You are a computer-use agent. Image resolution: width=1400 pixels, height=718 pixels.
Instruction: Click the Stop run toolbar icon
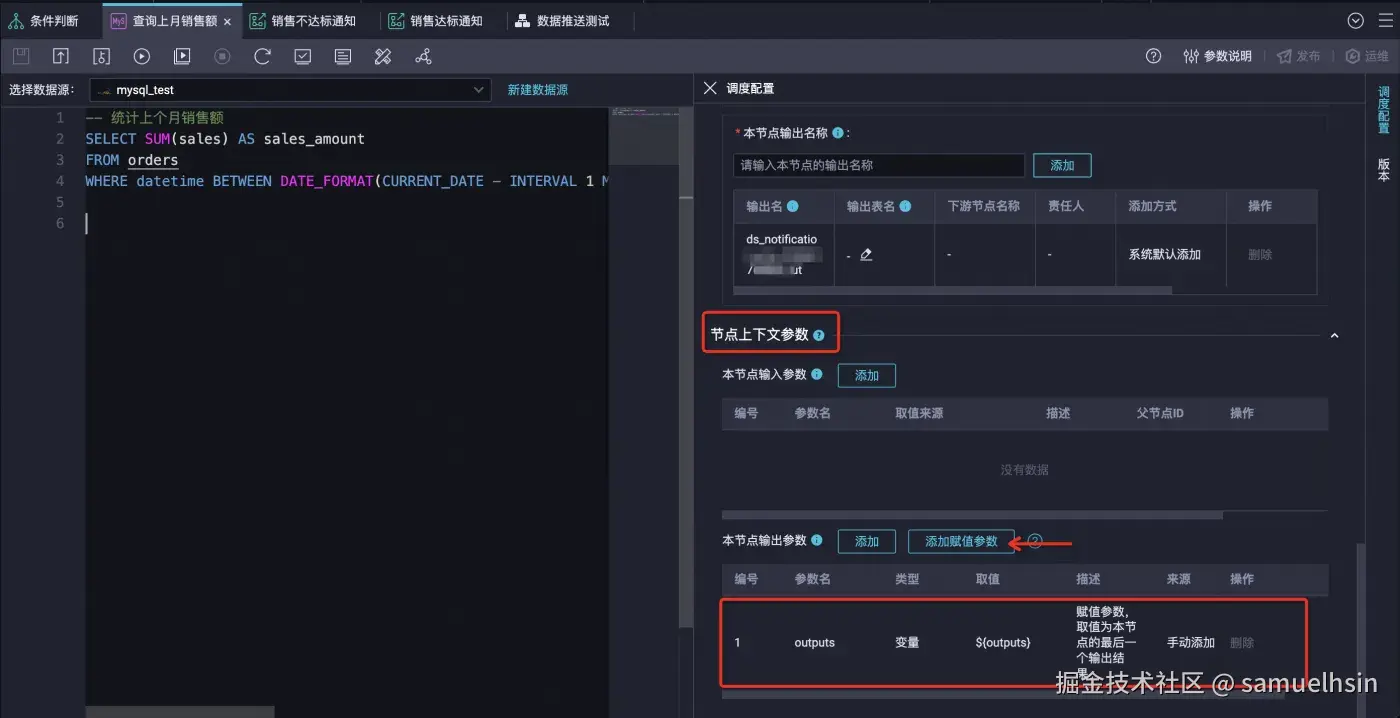click(x=222, y=57)
